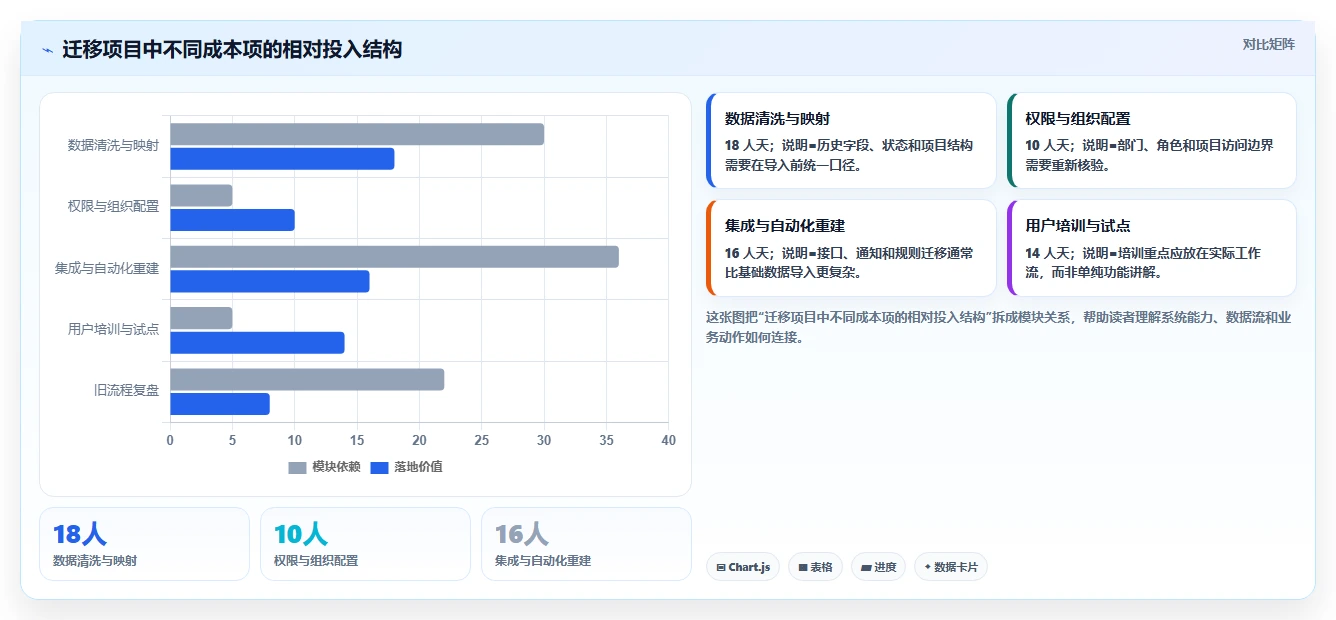Open the 数据清洗与映射 detail card
Image resolution: width=1336 pixels, height=620 pixels.
click(851, 141)
